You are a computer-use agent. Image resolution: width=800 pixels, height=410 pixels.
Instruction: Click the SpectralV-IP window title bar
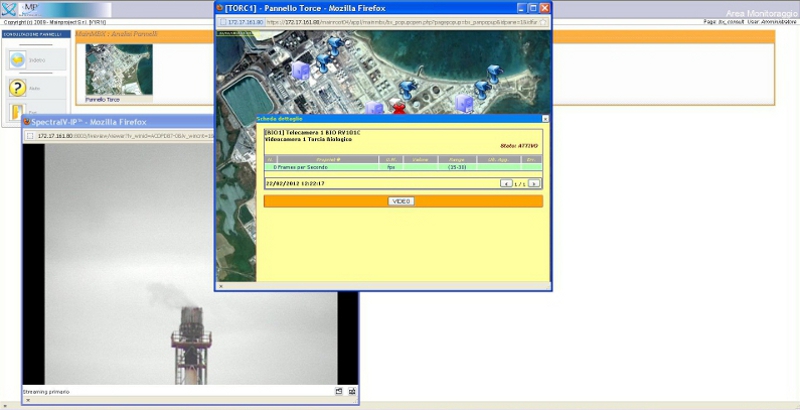click(120, 122)
